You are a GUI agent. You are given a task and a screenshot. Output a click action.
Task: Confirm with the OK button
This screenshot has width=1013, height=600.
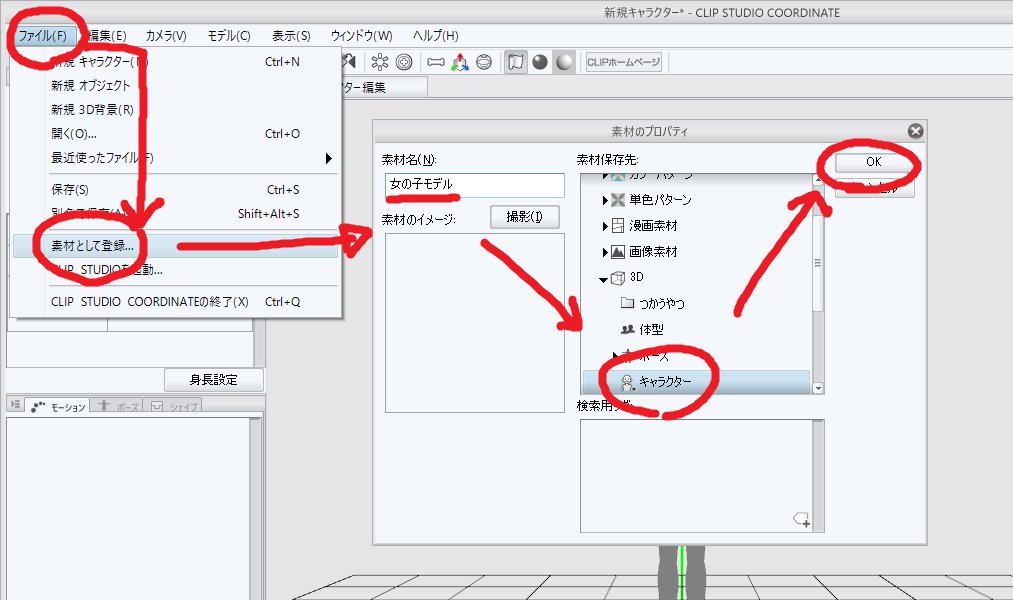pos(873,161)
